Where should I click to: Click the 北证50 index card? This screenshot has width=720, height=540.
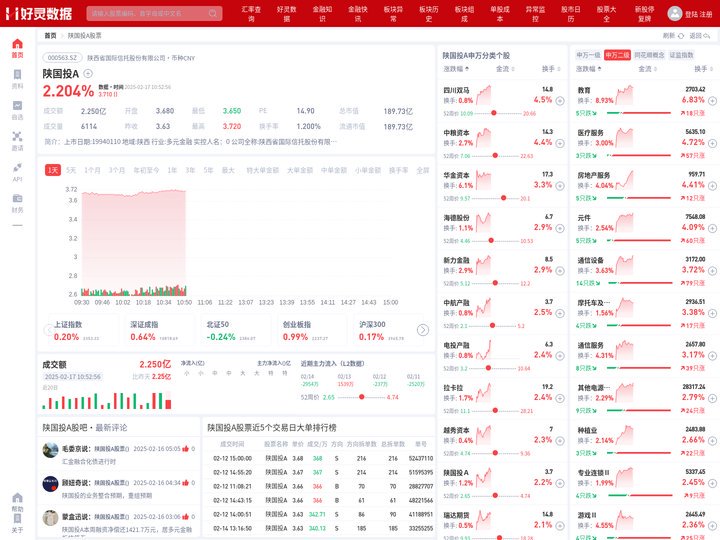click(x=234, y=331)
